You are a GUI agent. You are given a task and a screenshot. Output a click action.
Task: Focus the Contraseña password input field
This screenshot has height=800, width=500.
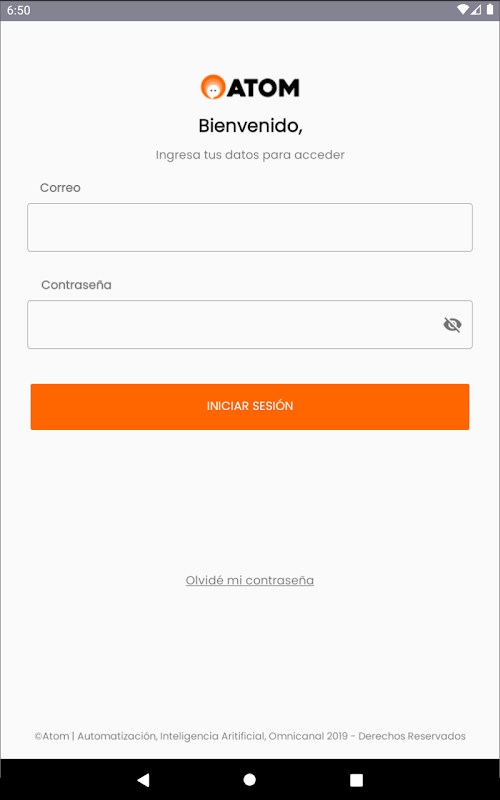[250, 324]
